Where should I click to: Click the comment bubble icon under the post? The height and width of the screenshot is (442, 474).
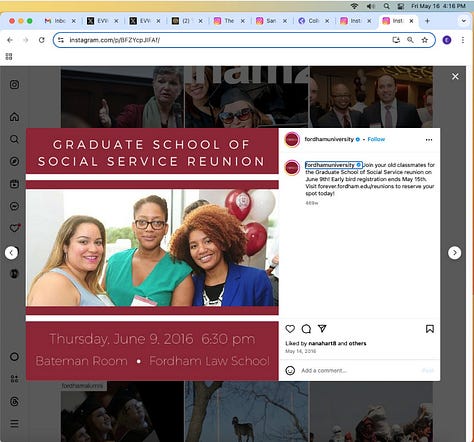306,329
